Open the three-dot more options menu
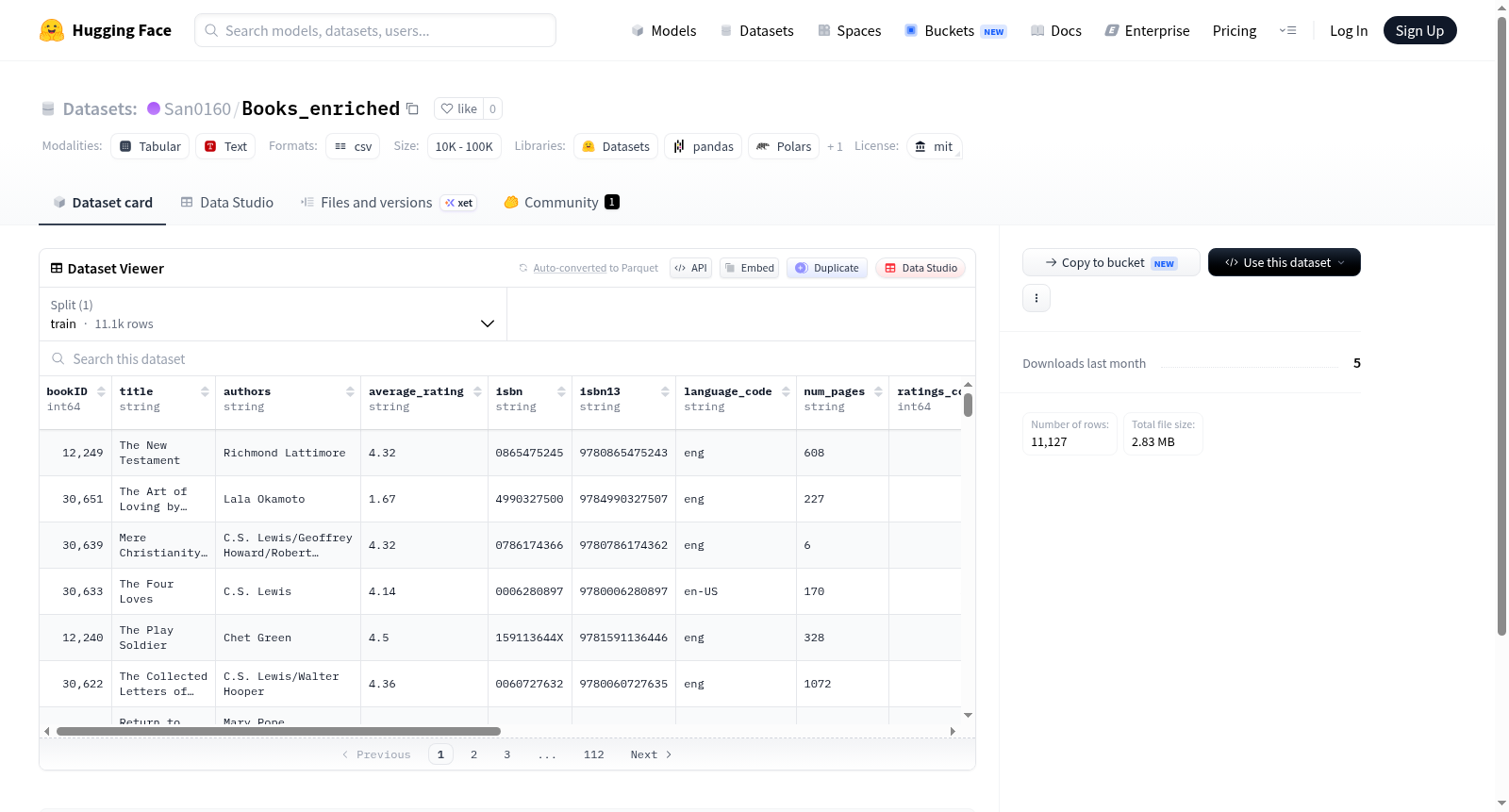Viewport: 1509px width, 812px height. tap(1036, 298)
